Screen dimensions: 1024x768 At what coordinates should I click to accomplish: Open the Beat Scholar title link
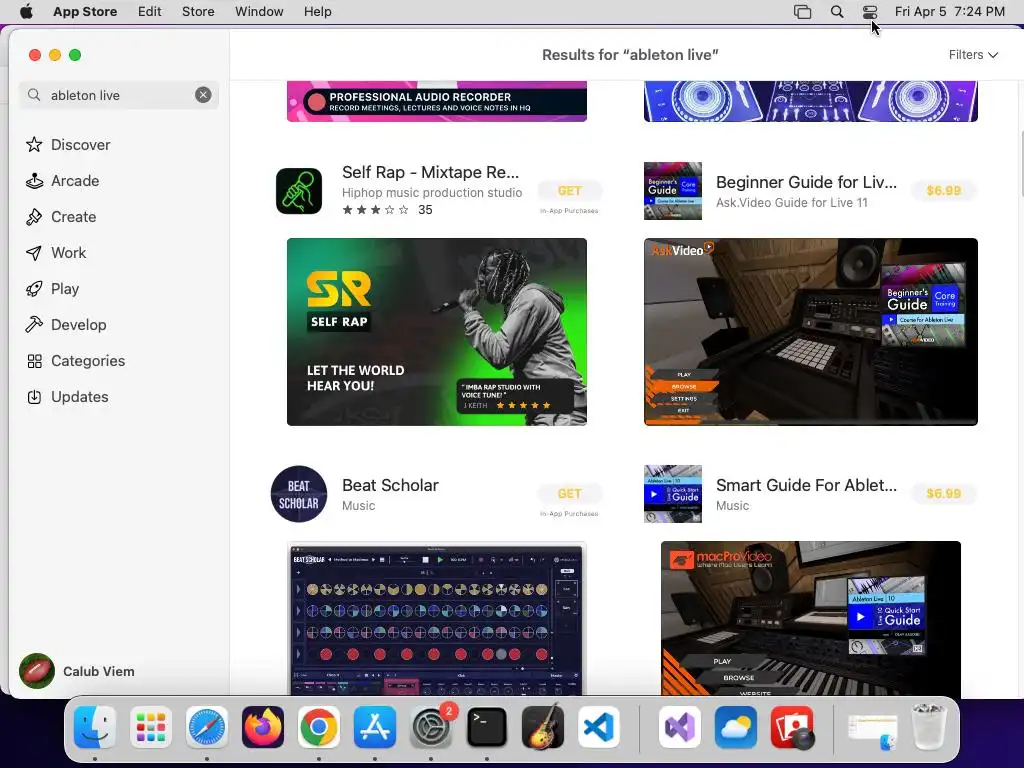point(391,485)
